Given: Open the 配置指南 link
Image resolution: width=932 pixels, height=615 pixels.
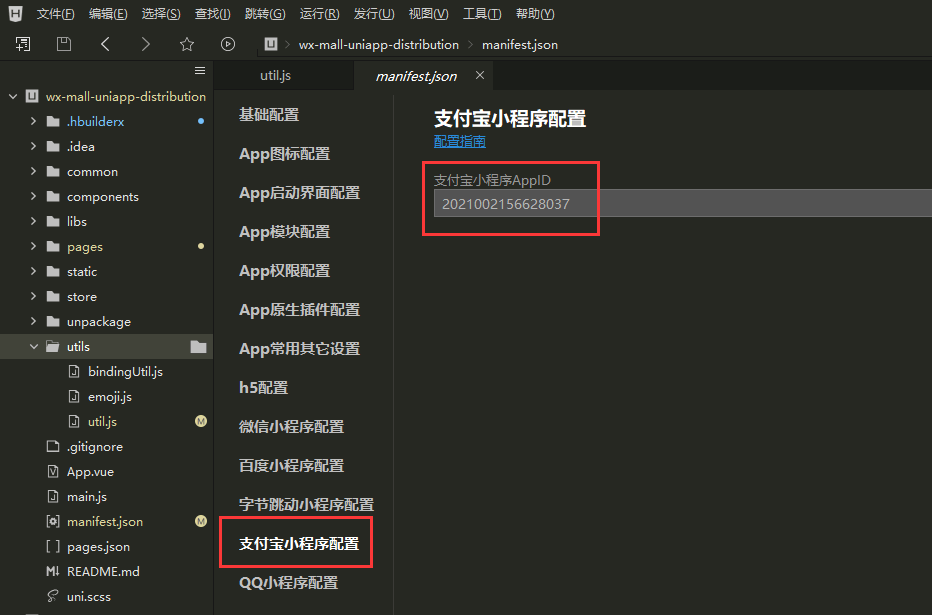Looking at the screenshot, I should [x=459, y=141].
